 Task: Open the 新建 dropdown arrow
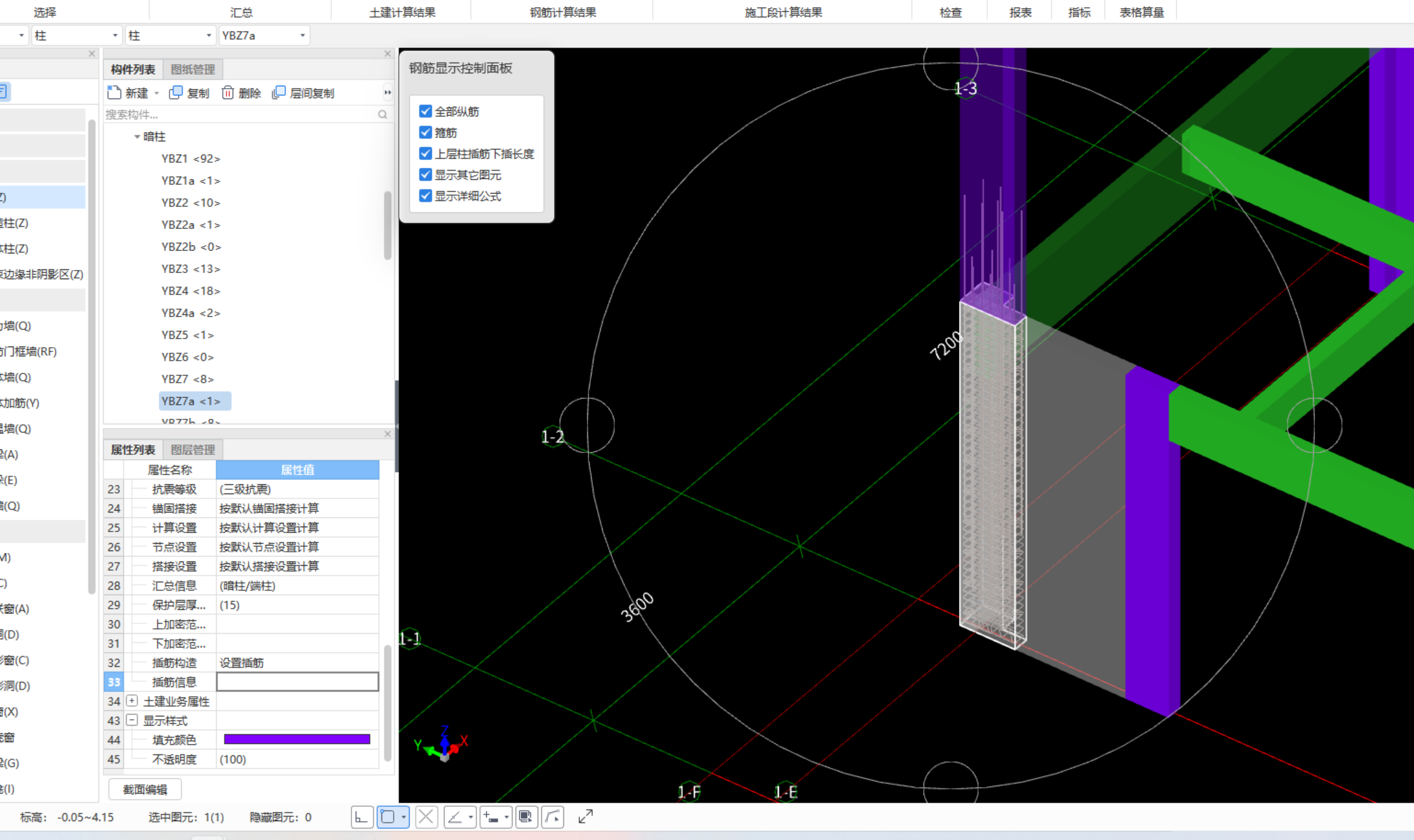(157, 93)
